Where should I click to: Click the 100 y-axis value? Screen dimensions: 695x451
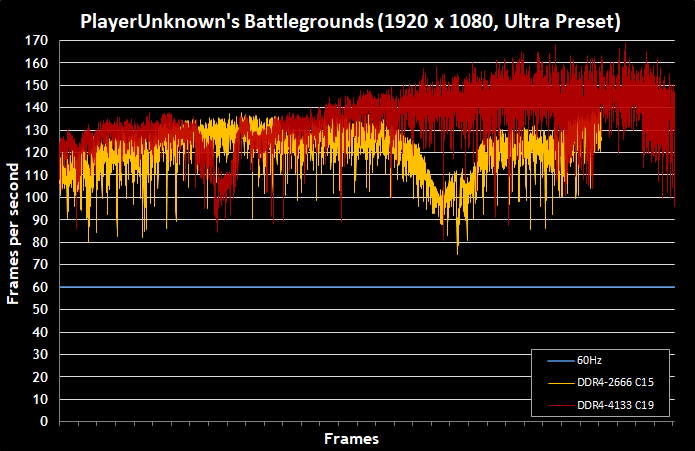pyautogui.click(x=36, y=197)
